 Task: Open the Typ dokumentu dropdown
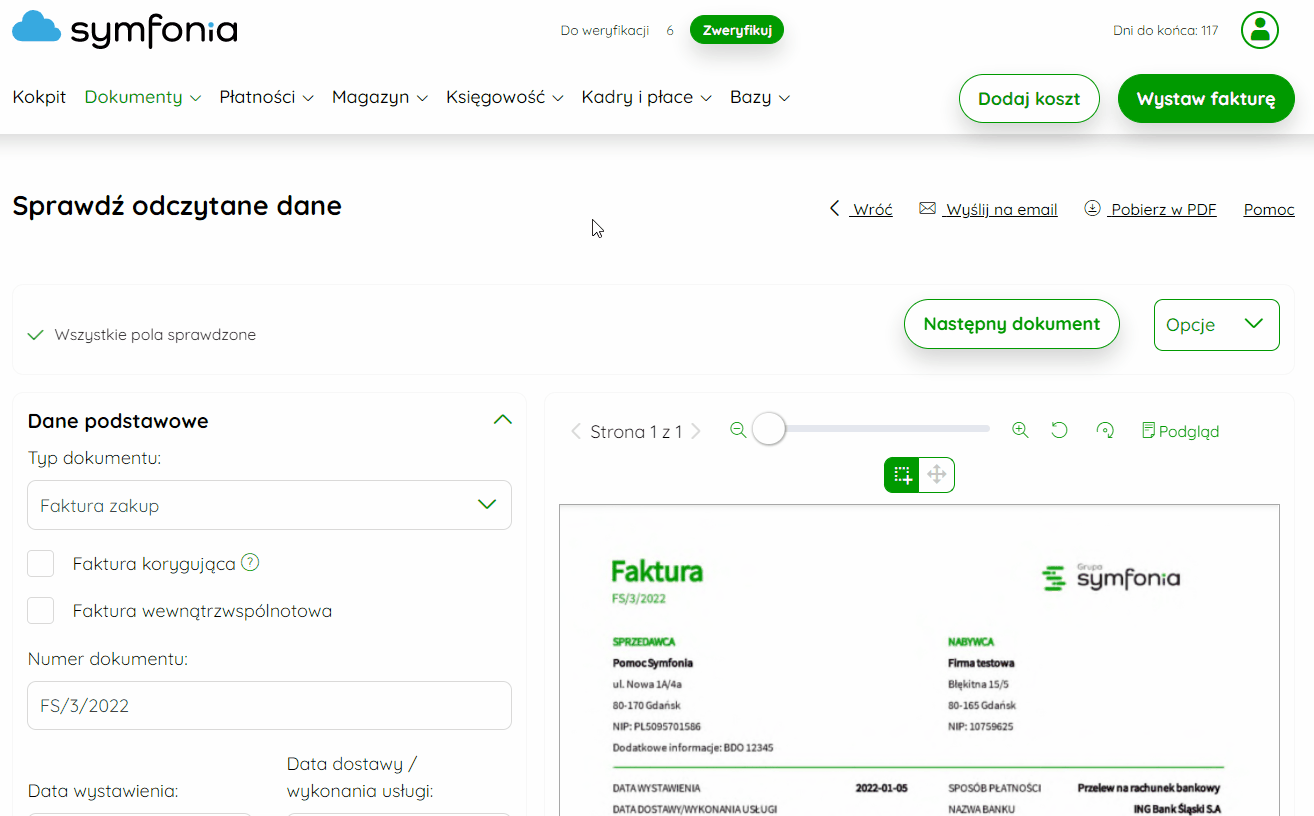[269, 505]
